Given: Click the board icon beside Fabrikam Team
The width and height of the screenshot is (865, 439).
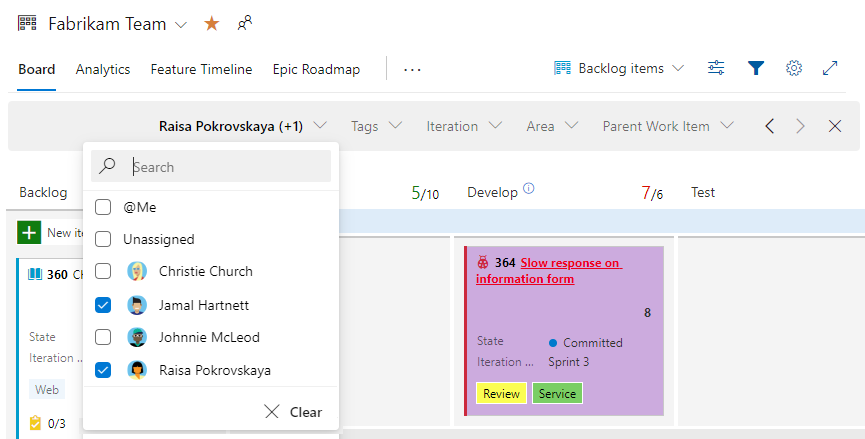Looking at the screenshot, I should point(27,23).
